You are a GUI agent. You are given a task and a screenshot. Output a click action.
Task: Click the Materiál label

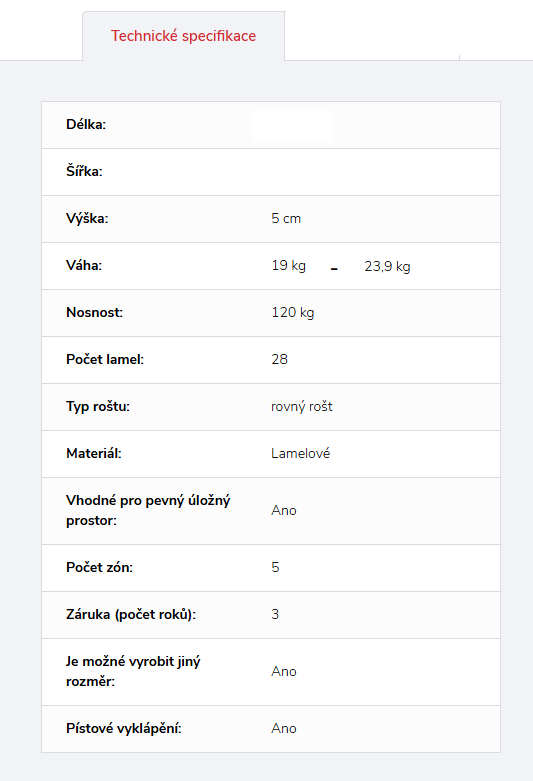click(x=94, y=454)
